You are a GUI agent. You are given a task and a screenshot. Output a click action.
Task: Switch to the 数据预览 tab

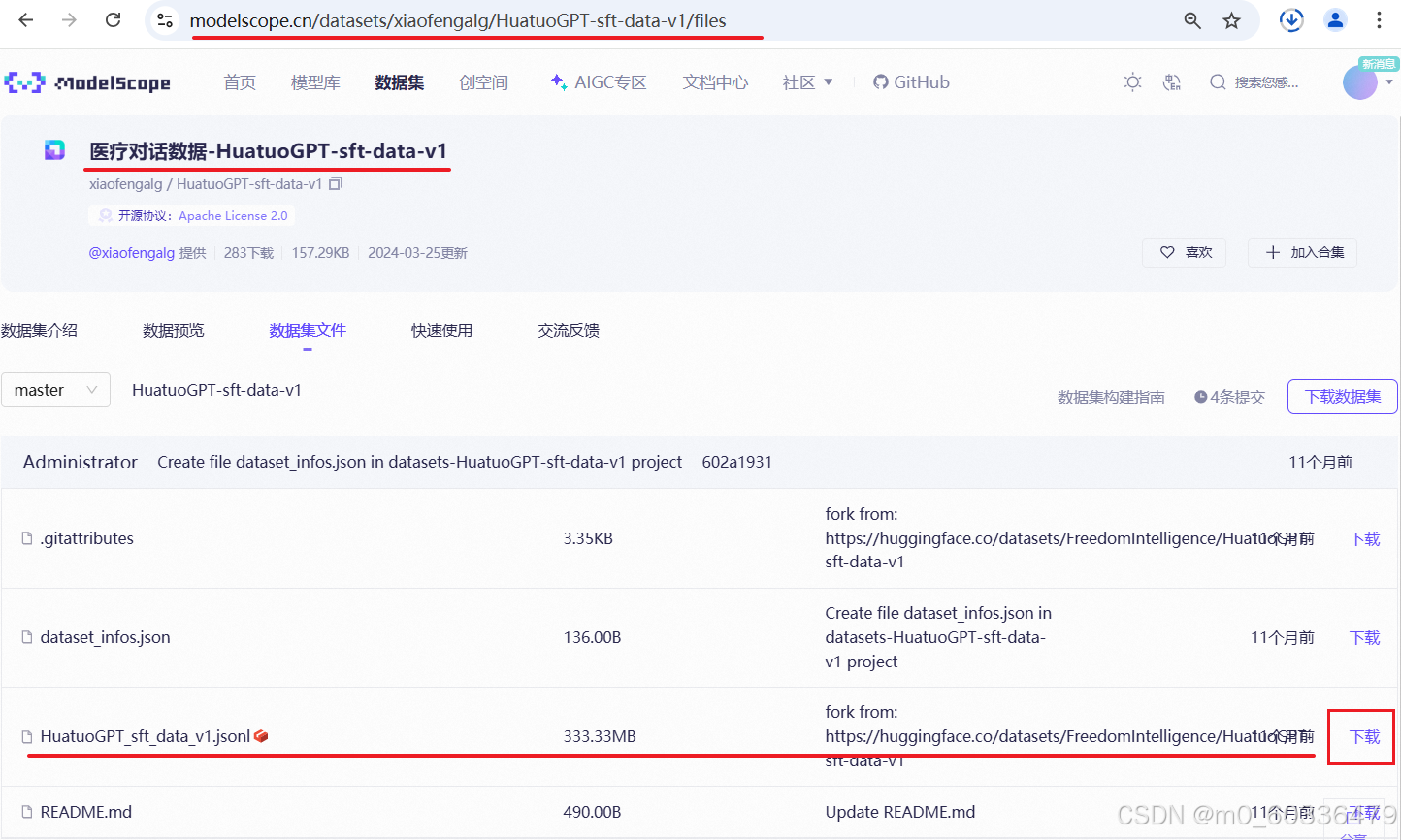point(174,331)
